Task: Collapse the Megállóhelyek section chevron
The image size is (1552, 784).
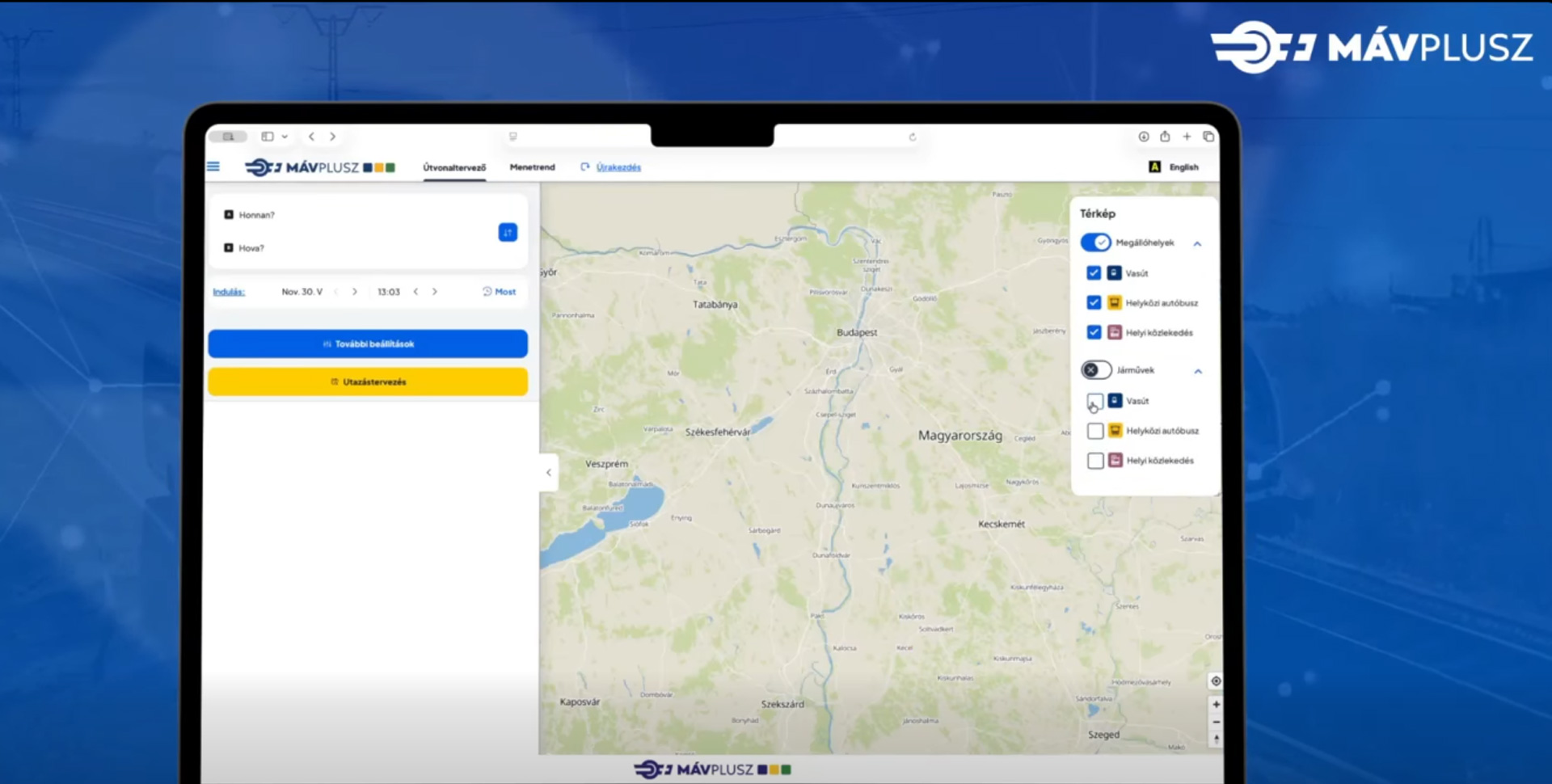Action: click(1197, 243)
